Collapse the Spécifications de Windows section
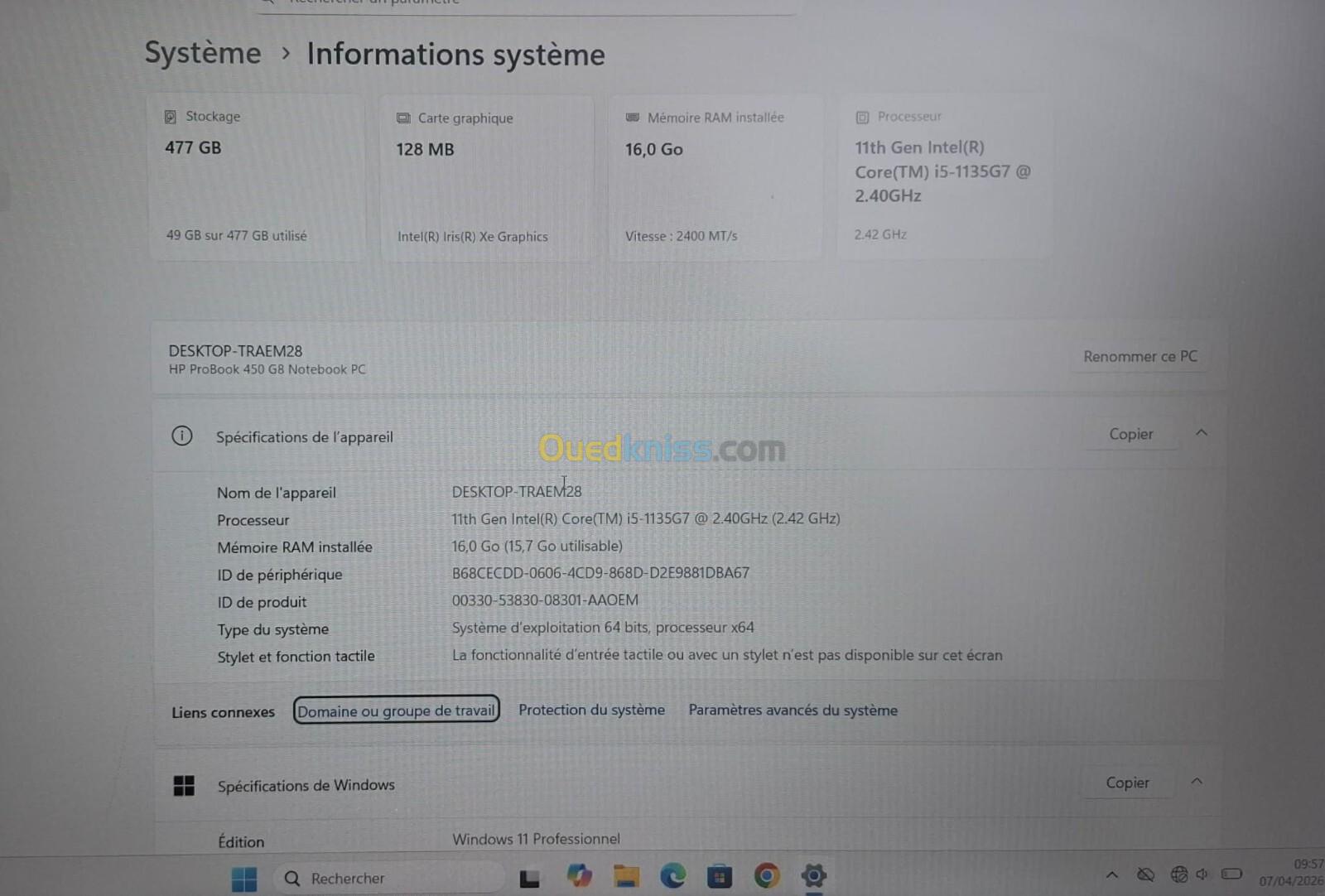This screenshot has width=1325, height=896. (x=1197, y=781)
